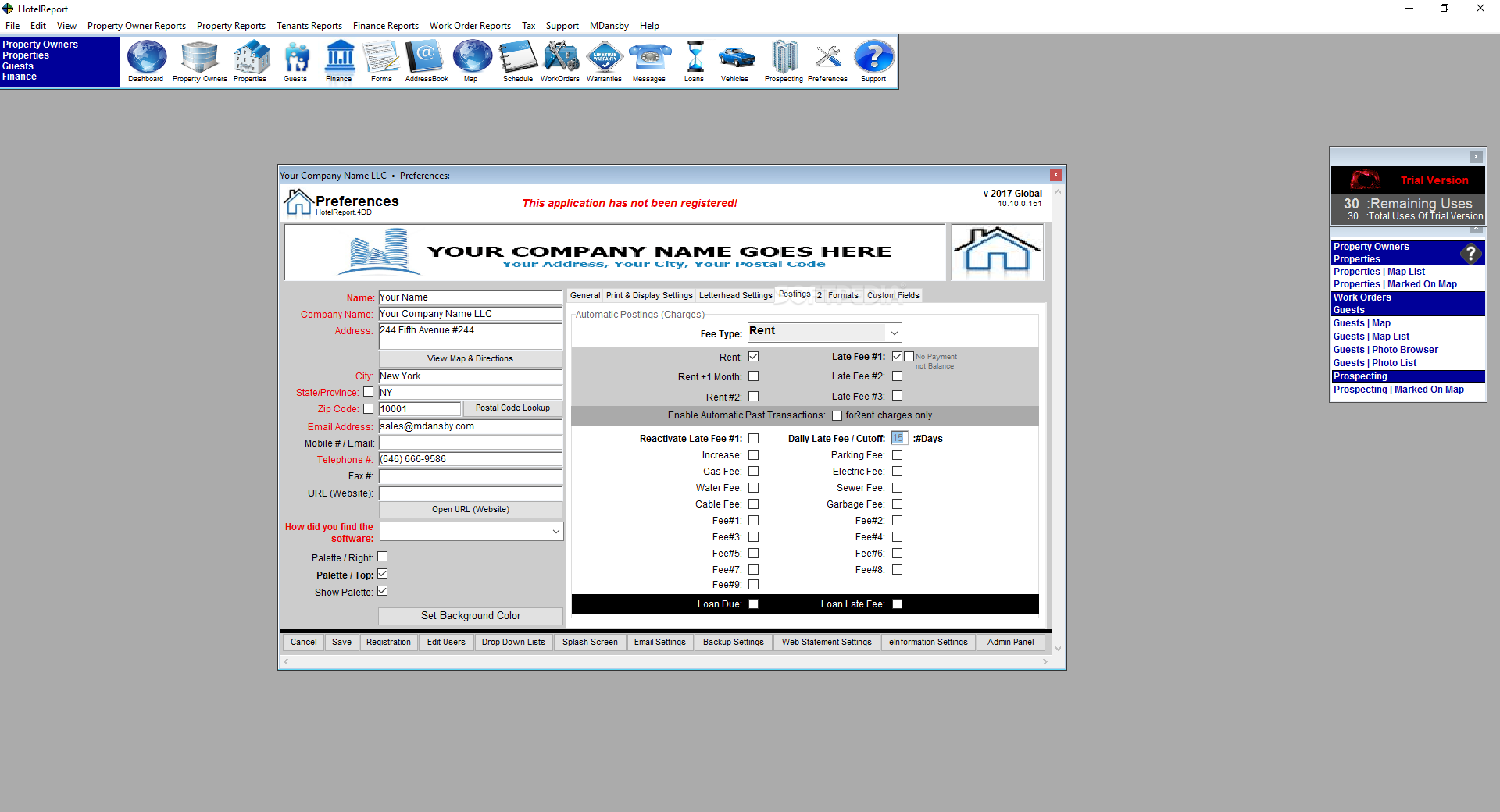This screenshot has height=812, width=1500.
Task: Enable the Late Fee #2 checkbox
Action: 897,376
